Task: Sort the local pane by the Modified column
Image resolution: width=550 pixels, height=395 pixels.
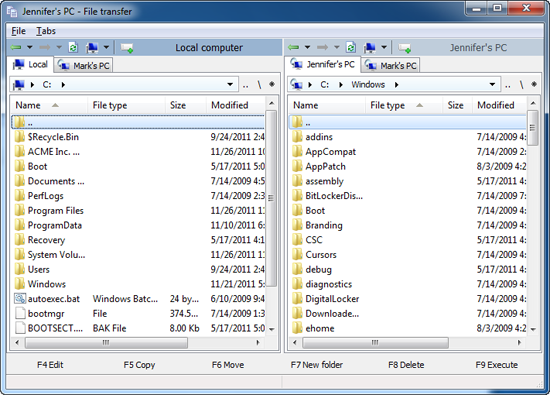Action: [236, 105]
